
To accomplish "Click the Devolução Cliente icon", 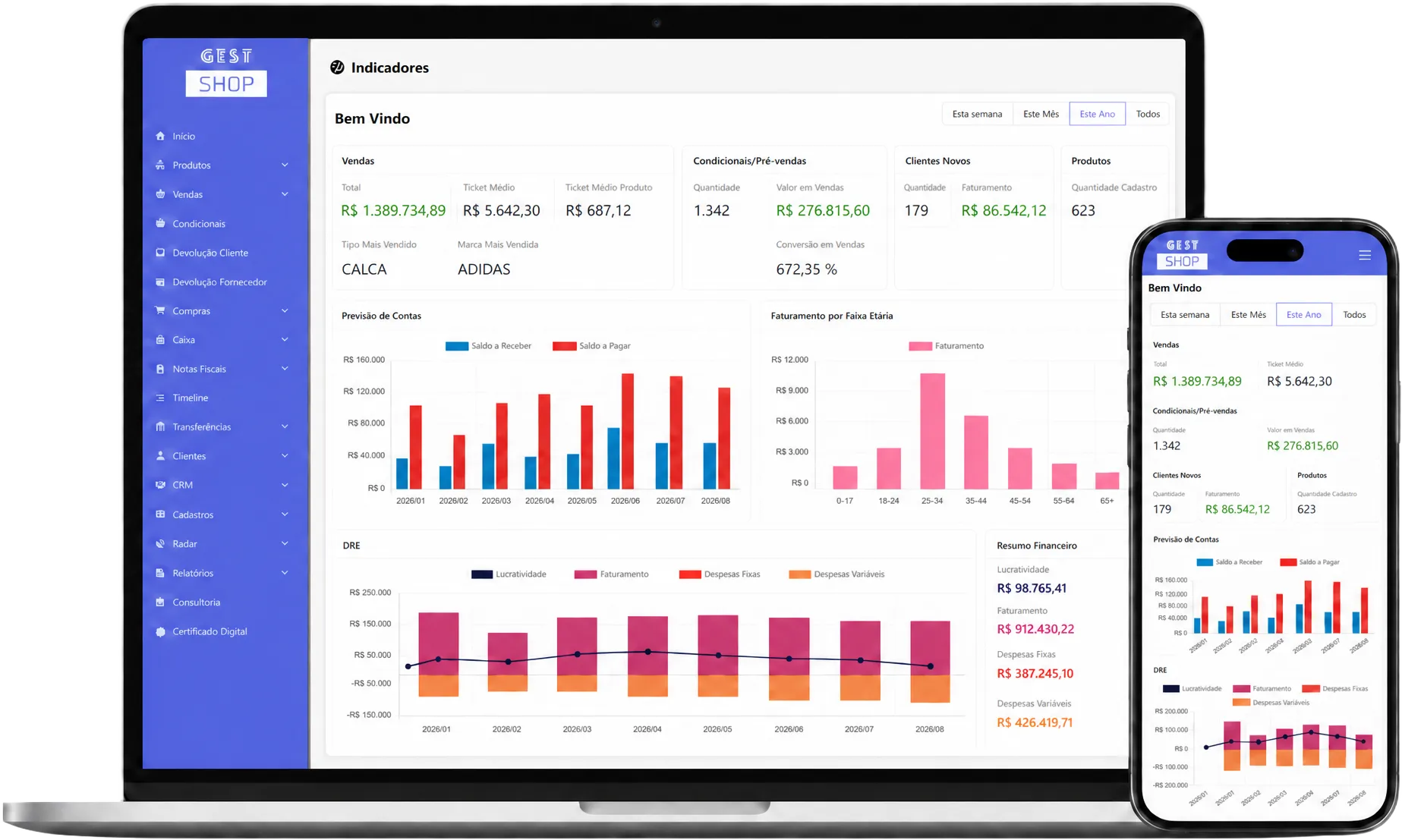I will pos(160,253).
